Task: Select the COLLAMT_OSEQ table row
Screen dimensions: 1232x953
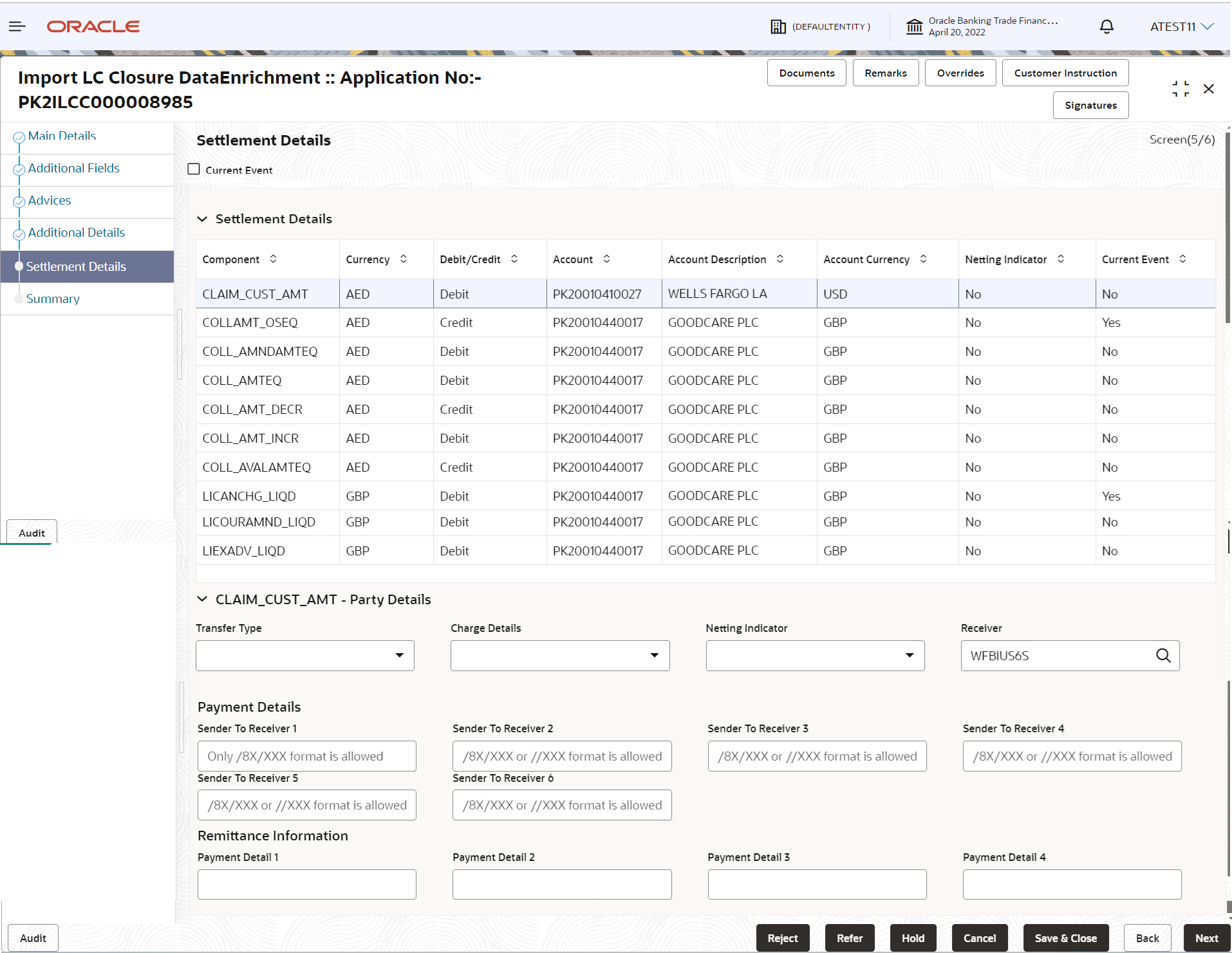Action: pyautogui.click(x=250, y=322)
